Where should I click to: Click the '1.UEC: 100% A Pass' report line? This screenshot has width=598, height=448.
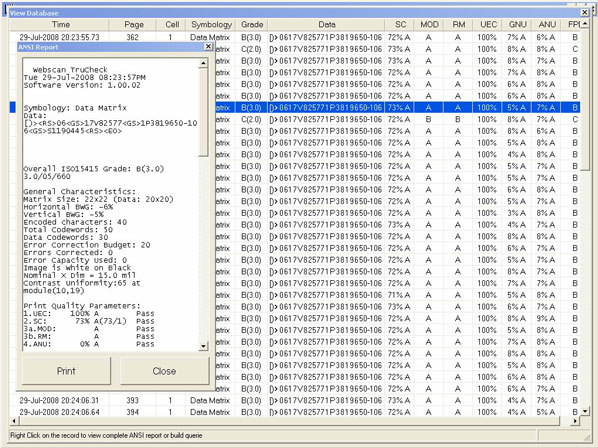pyautogui.click(x=89, y=313)
